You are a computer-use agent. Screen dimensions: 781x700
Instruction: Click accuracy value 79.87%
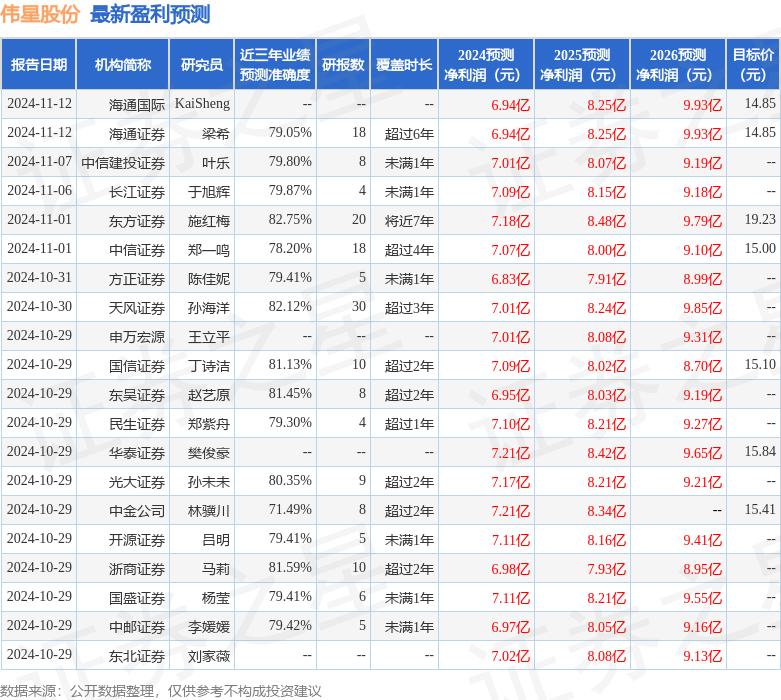290,190
